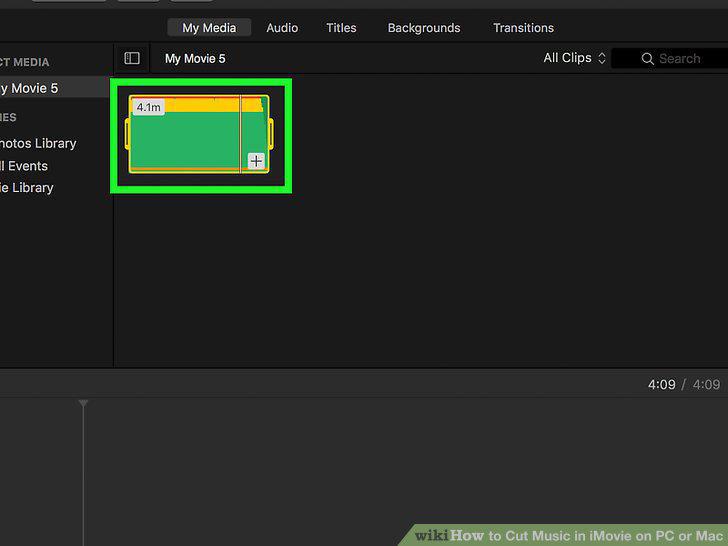Screen dimensions: 728x546
Task: Click the timeline playhead marker
Action: click(83, 403)
